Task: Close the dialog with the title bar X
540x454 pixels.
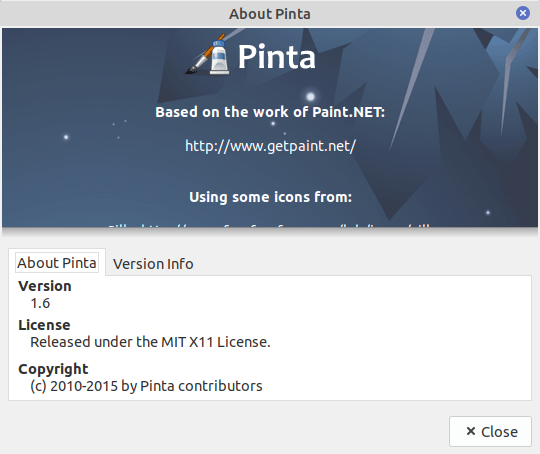Action: [522, 13]
